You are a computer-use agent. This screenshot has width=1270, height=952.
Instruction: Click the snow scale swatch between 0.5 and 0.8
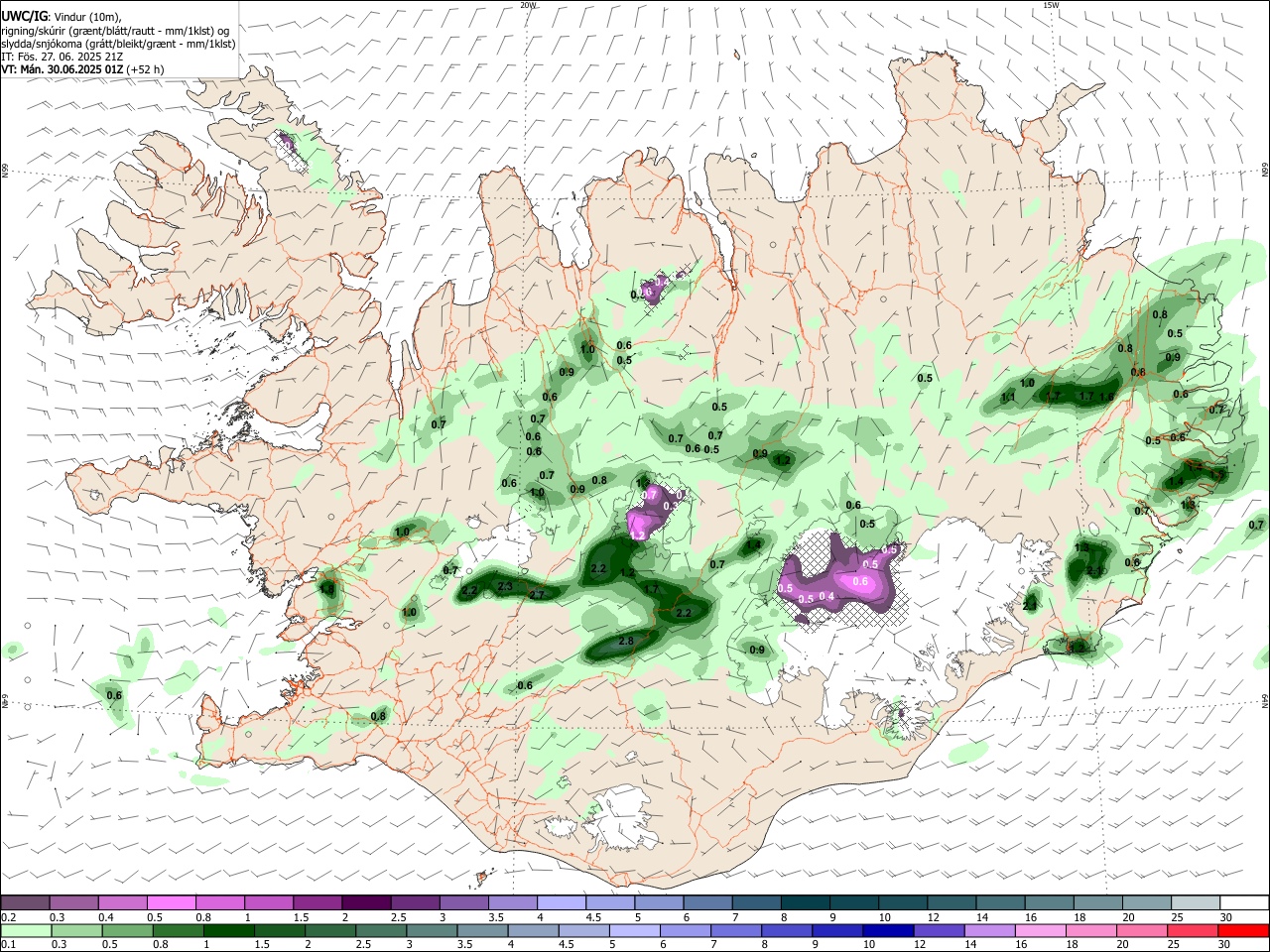(x=171, y=902)
